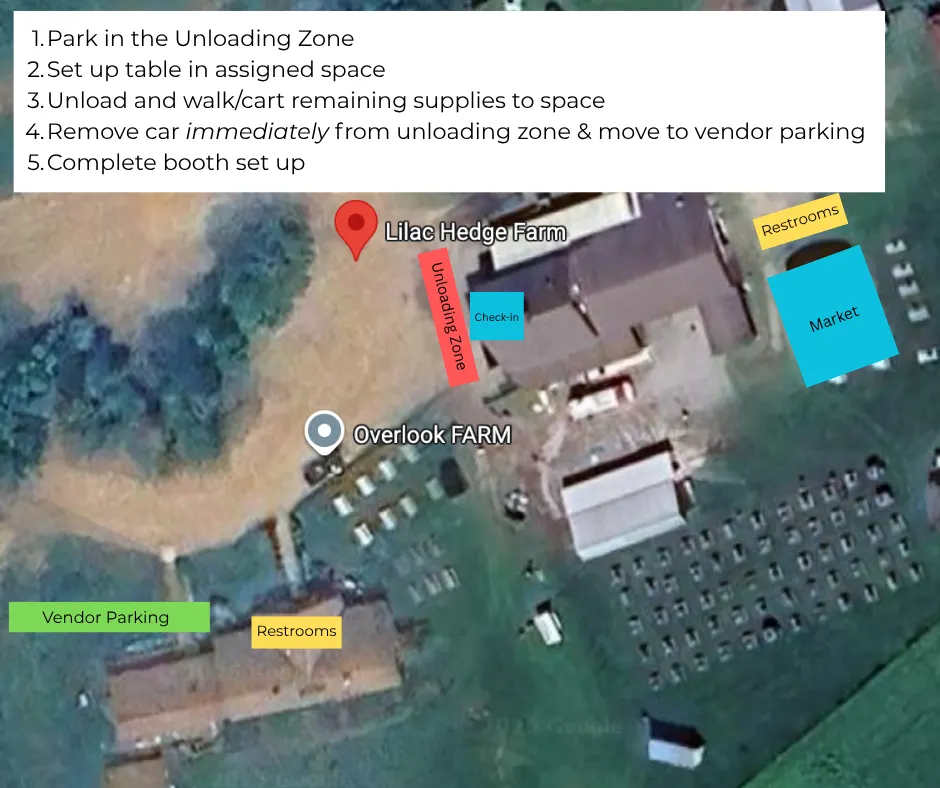Screen dimensions: 940x788
Task: Click the blue Check-in box
Action: [496, 316]
